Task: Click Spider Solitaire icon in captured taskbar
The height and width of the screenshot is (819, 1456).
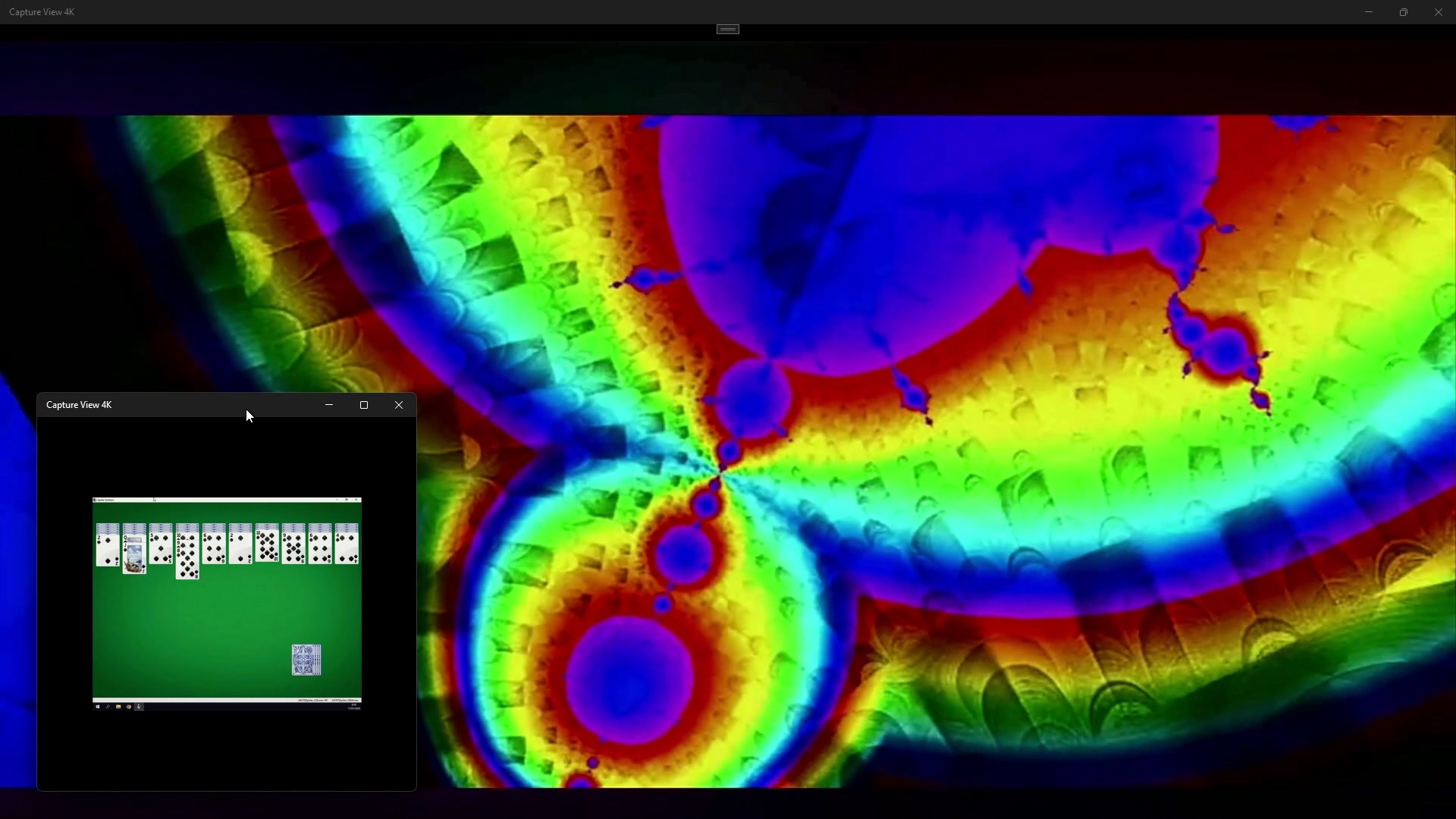Action: [x=139, y=707]
